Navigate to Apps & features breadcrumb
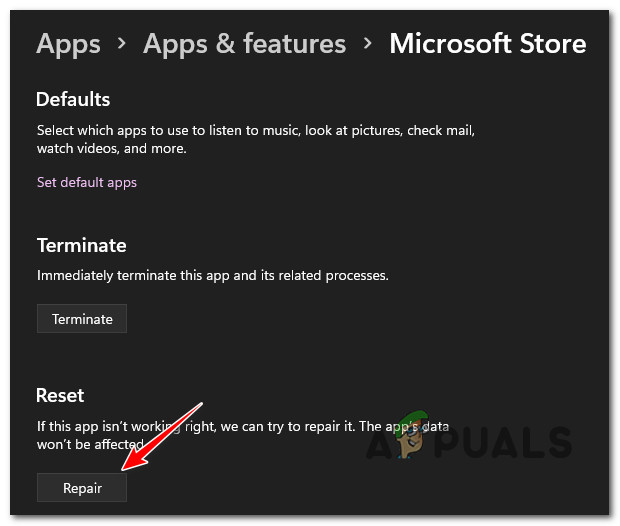This screenshot has width=620, height=526. [x=244, y=44]
